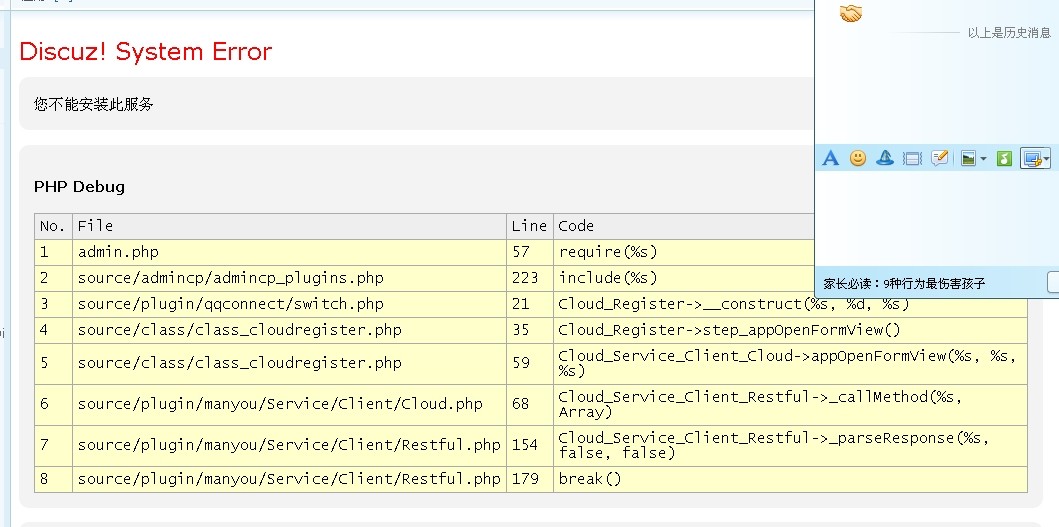Click the require(%s) code cell
This screenshot has height=527, width=1059.
[x=683, y=252]
